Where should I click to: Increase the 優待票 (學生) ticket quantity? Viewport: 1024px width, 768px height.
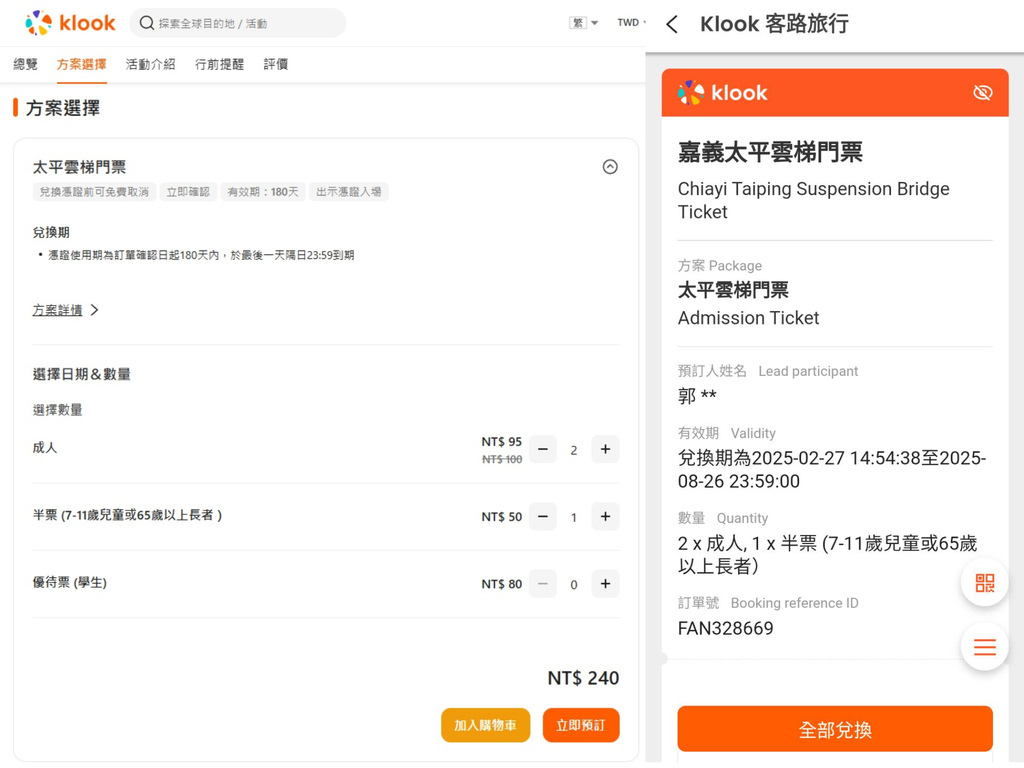point(605,584)
